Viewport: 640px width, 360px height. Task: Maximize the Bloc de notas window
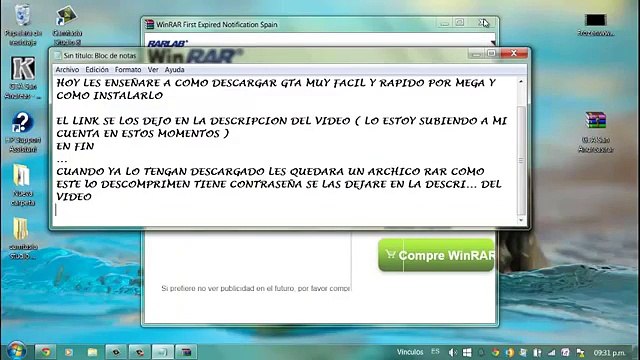pyautogui.click(x=491, y=53)
